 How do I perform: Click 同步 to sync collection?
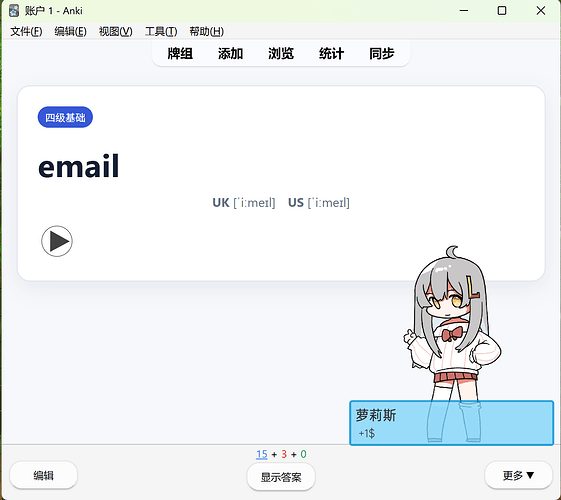point(382,54)
